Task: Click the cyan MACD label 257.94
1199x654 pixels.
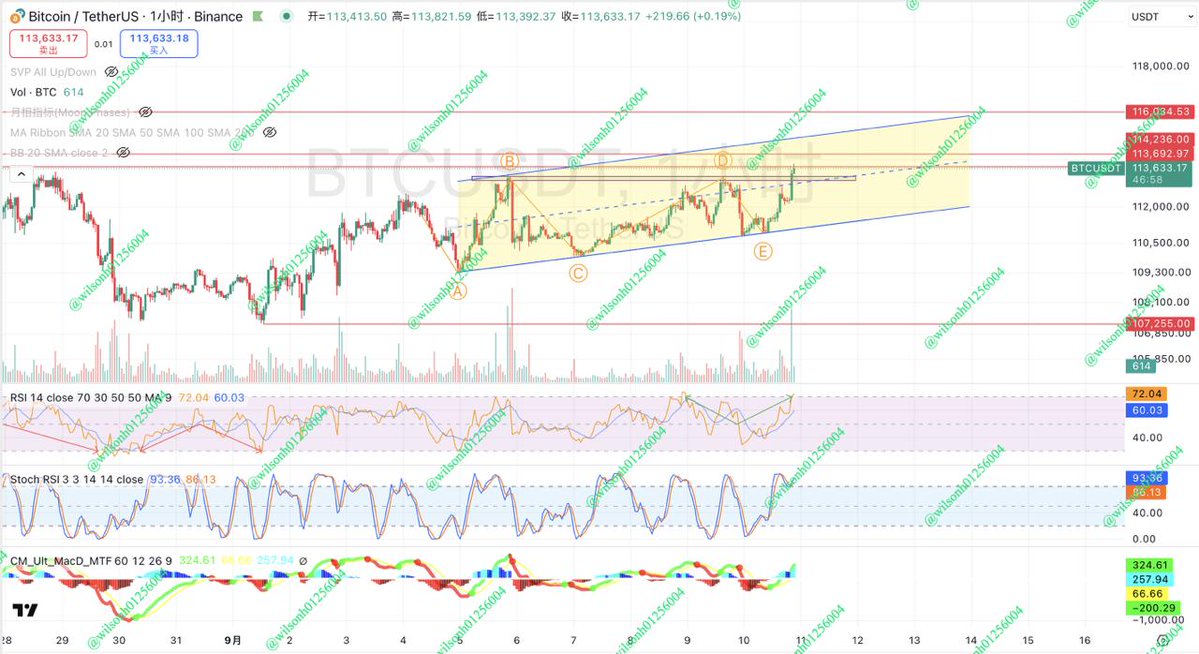Action: 1149,580
